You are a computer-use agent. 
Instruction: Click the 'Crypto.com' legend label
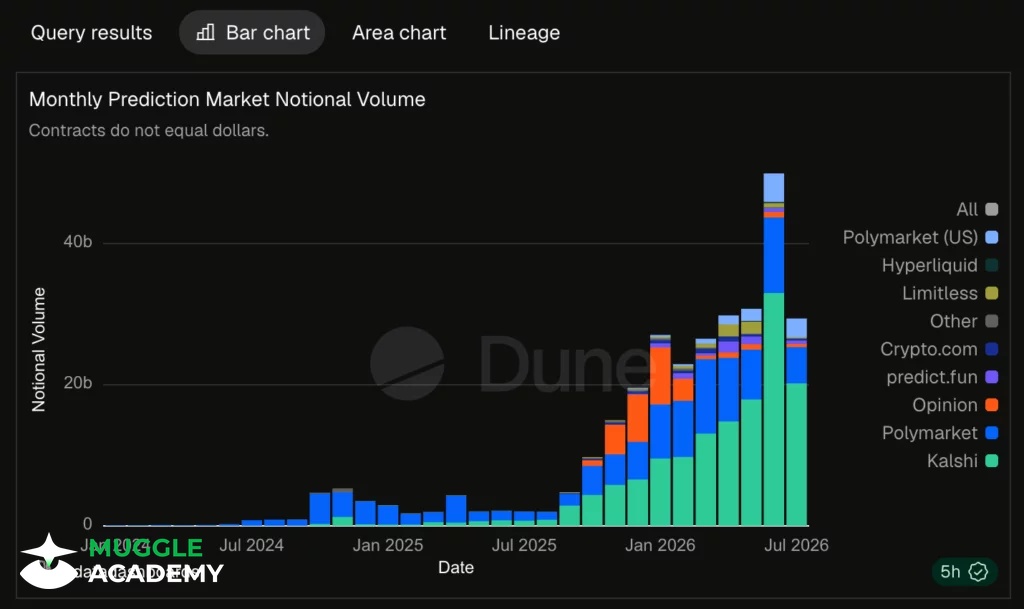[929, 349]
